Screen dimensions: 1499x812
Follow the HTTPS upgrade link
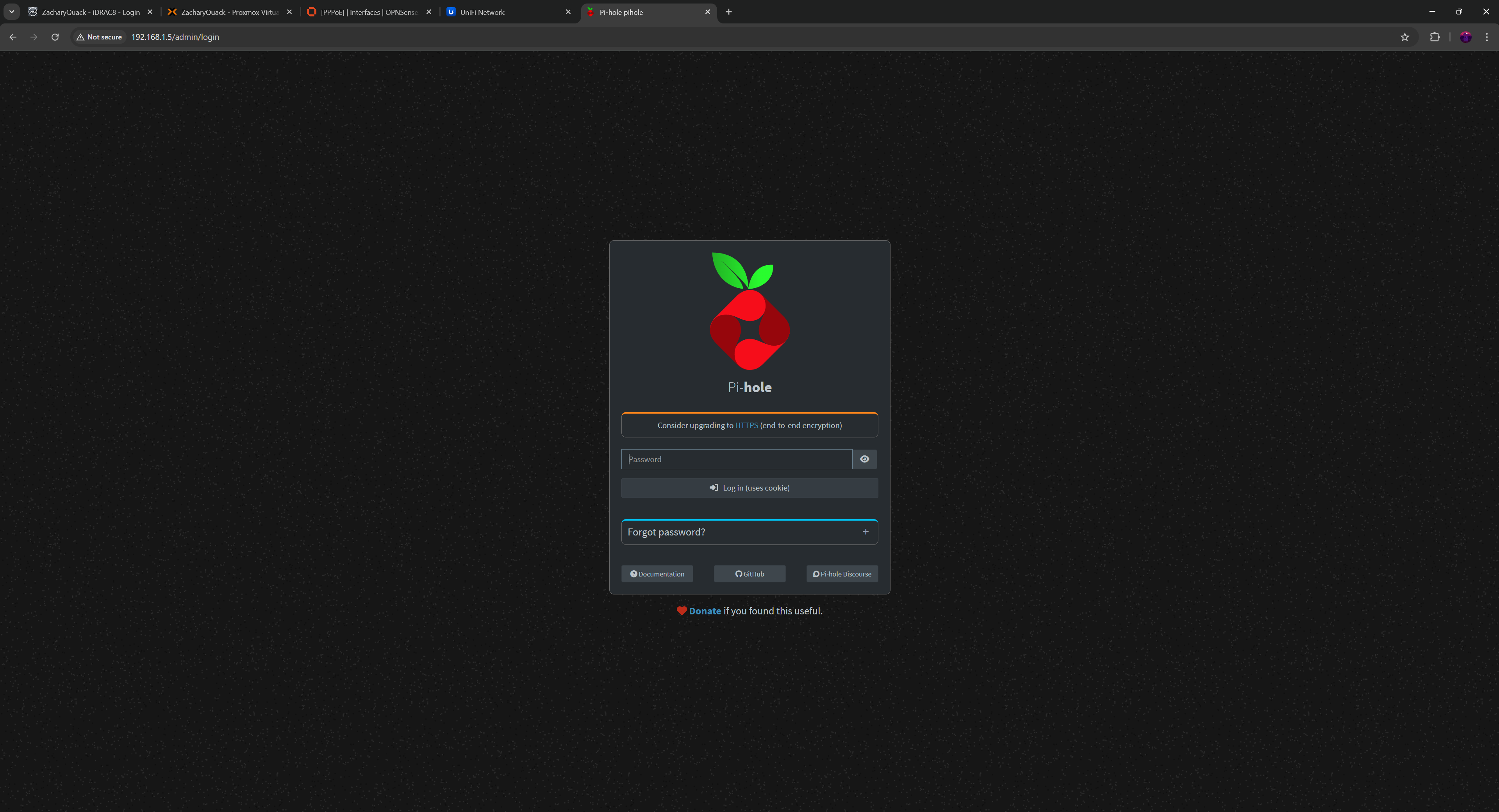(746, 425)
